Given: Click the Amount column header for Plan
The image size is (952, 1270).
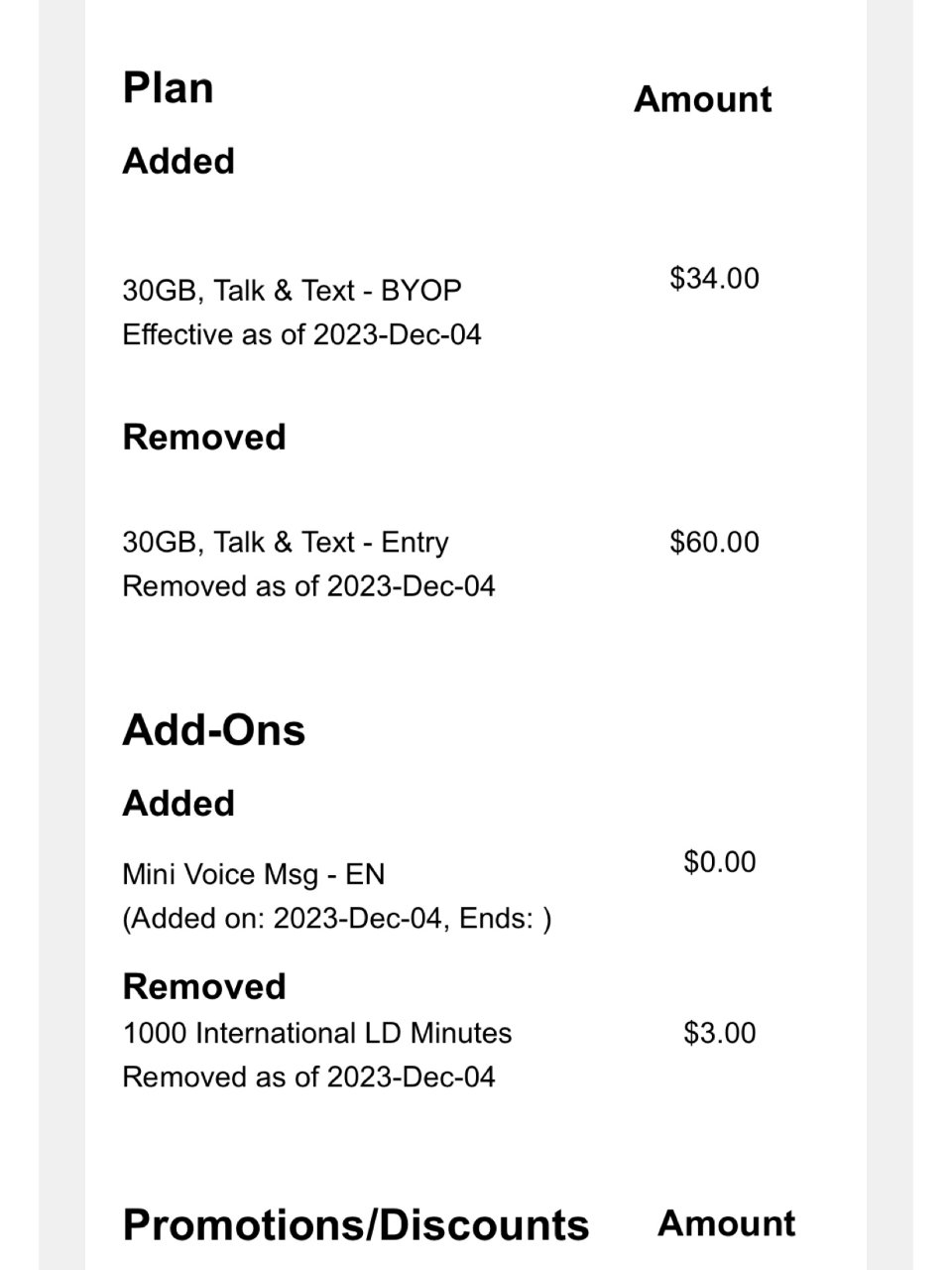Looking at the screenshot, I should 702,99.
